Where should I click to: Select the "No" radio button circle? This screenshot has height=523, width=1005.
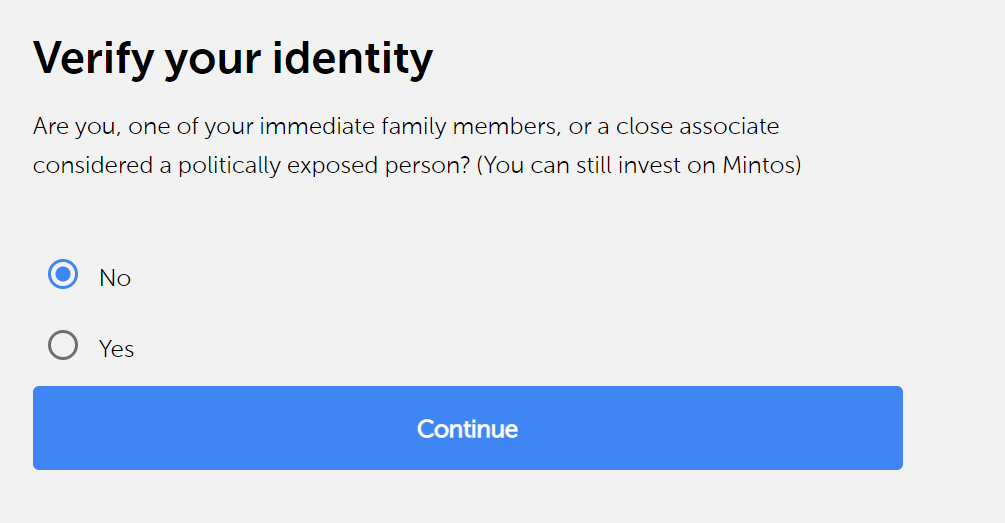point(63,275)
